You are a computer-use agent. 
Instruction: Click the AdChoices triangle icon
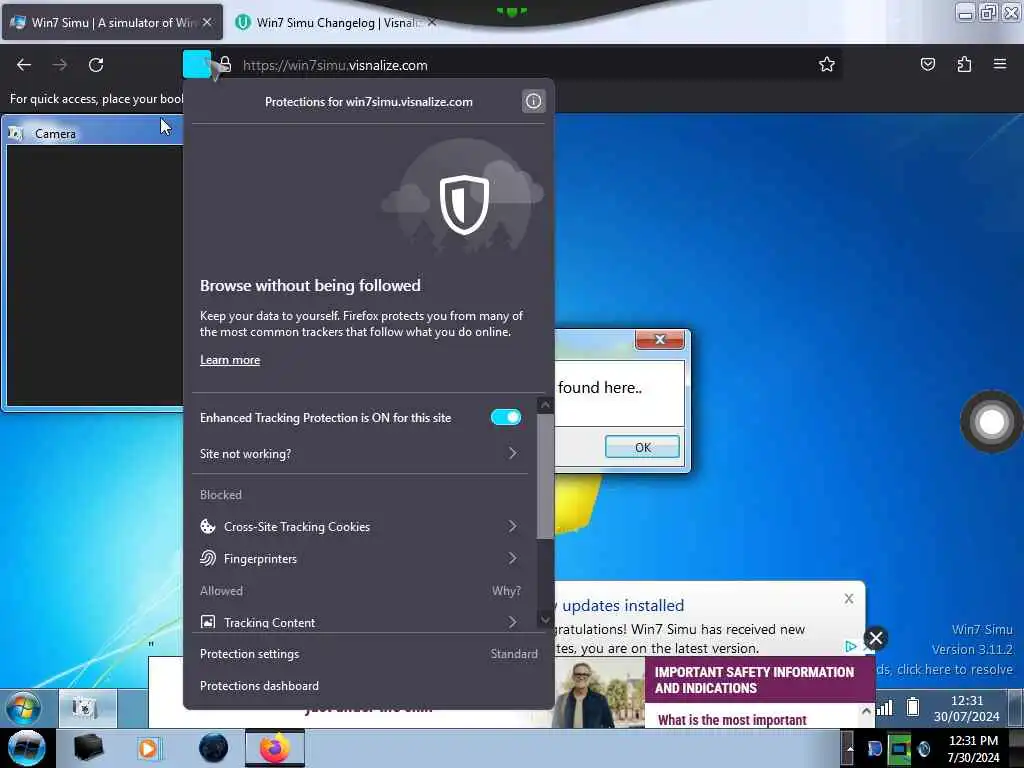pos(850,647)
